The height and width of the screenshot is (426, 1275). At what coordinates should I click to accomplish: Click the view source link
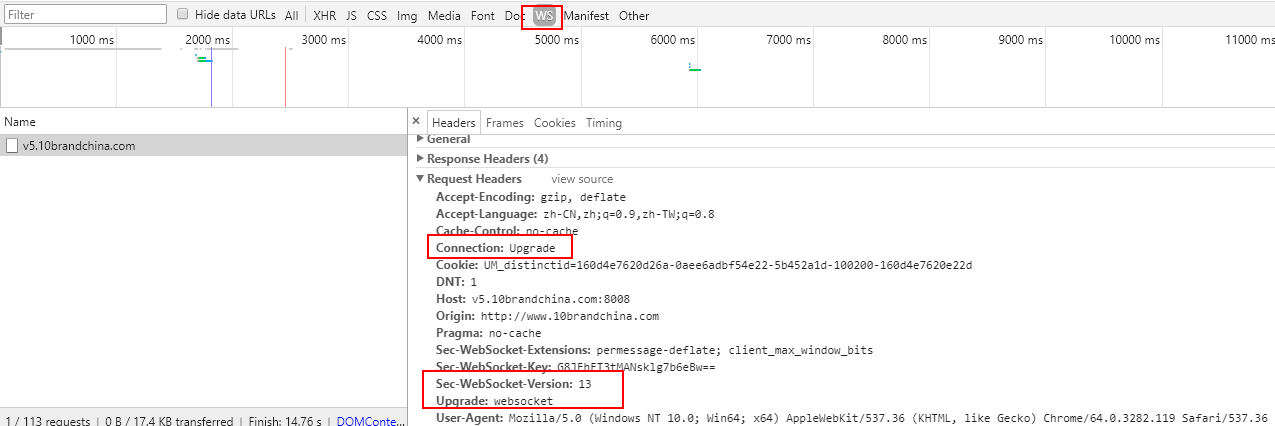(582, 179)
